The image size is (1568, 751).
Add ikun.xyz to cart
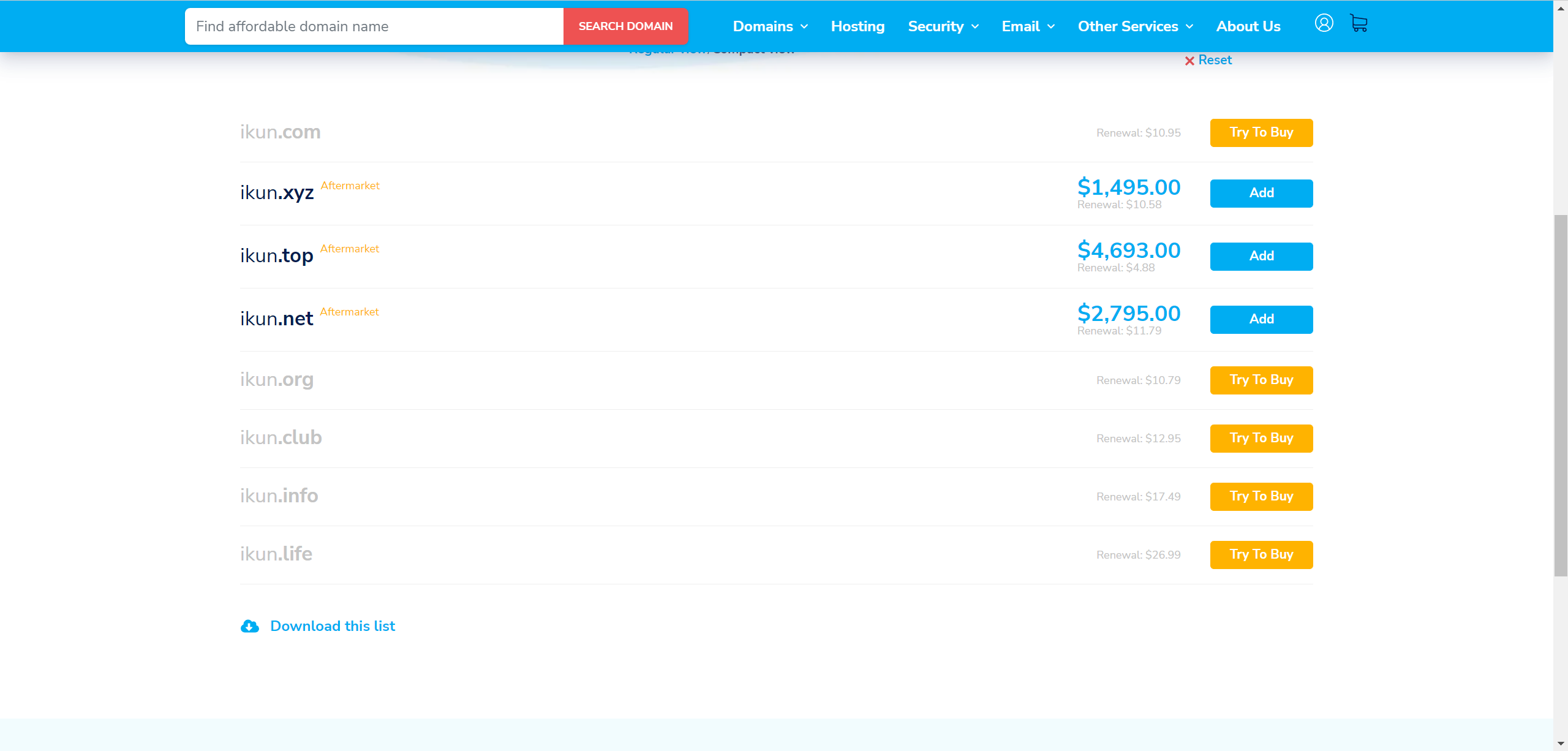pyautogui.click(x=1261, y=194)
